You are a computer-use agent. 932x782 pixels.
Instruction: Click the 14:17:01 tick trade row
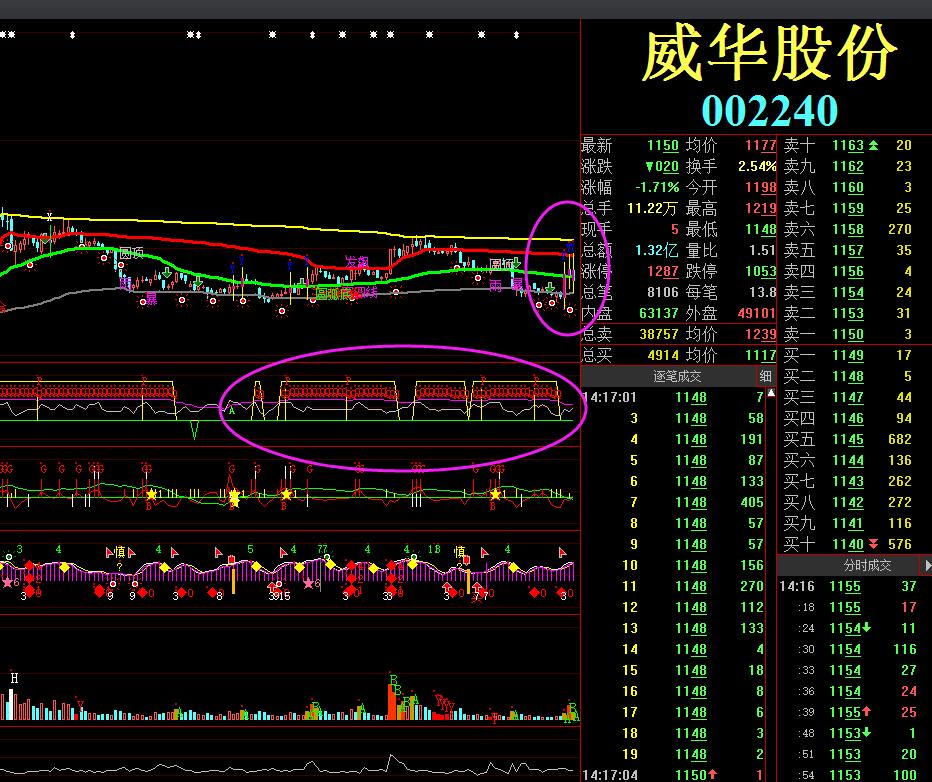pos(673,398)
